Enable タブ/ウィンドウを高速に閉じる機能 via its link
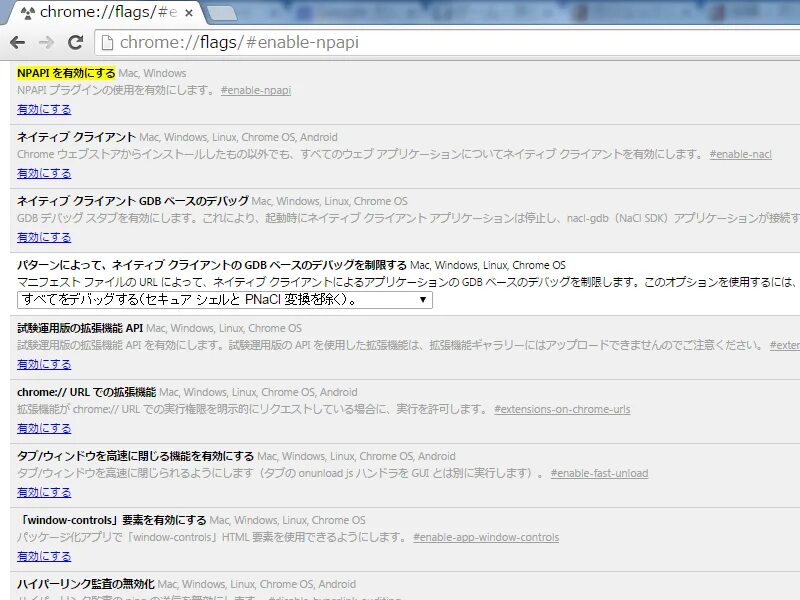The image size is (800, 600). point(44,492)
